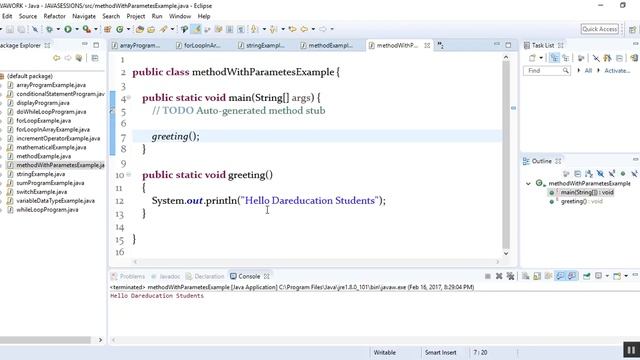Viewport: 640px width, 360px height.
Task: Click the Find field in Task List
Action: tap(547, 71)
